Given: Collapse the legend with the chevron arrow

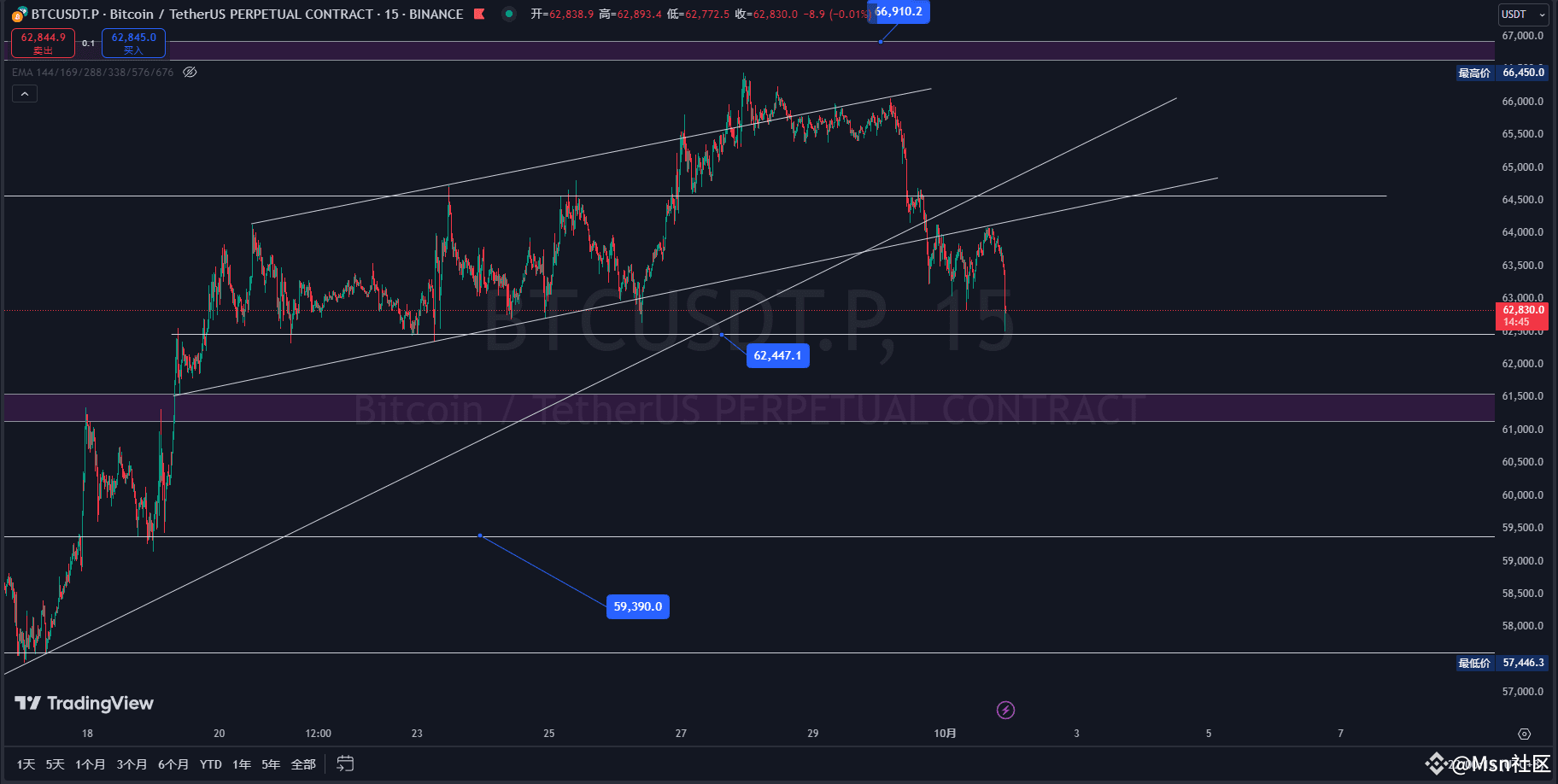Looking at the screenshot, I should pyautogui.click(x=25, y=92).
